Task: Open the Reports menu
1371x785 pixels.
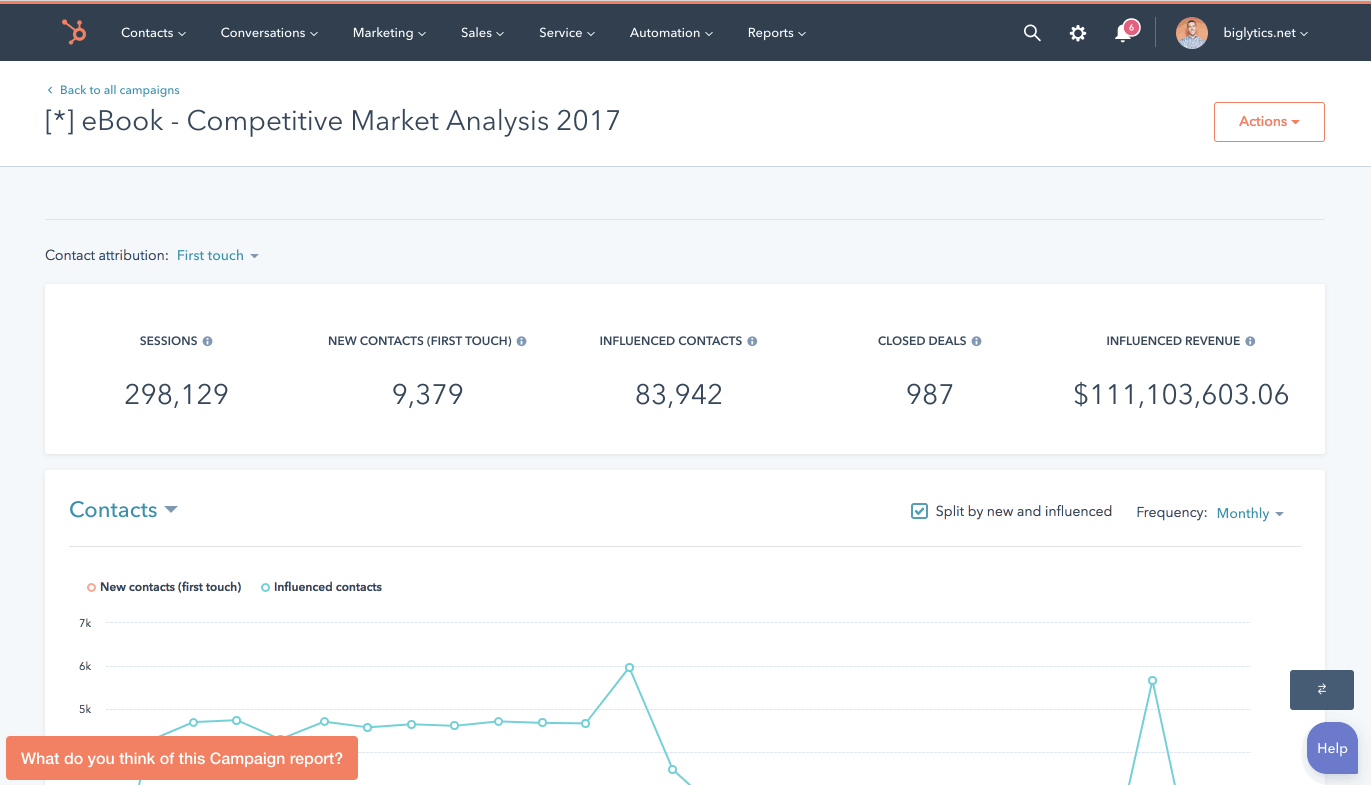Action: pyautogui.click(x=776, y=33)
